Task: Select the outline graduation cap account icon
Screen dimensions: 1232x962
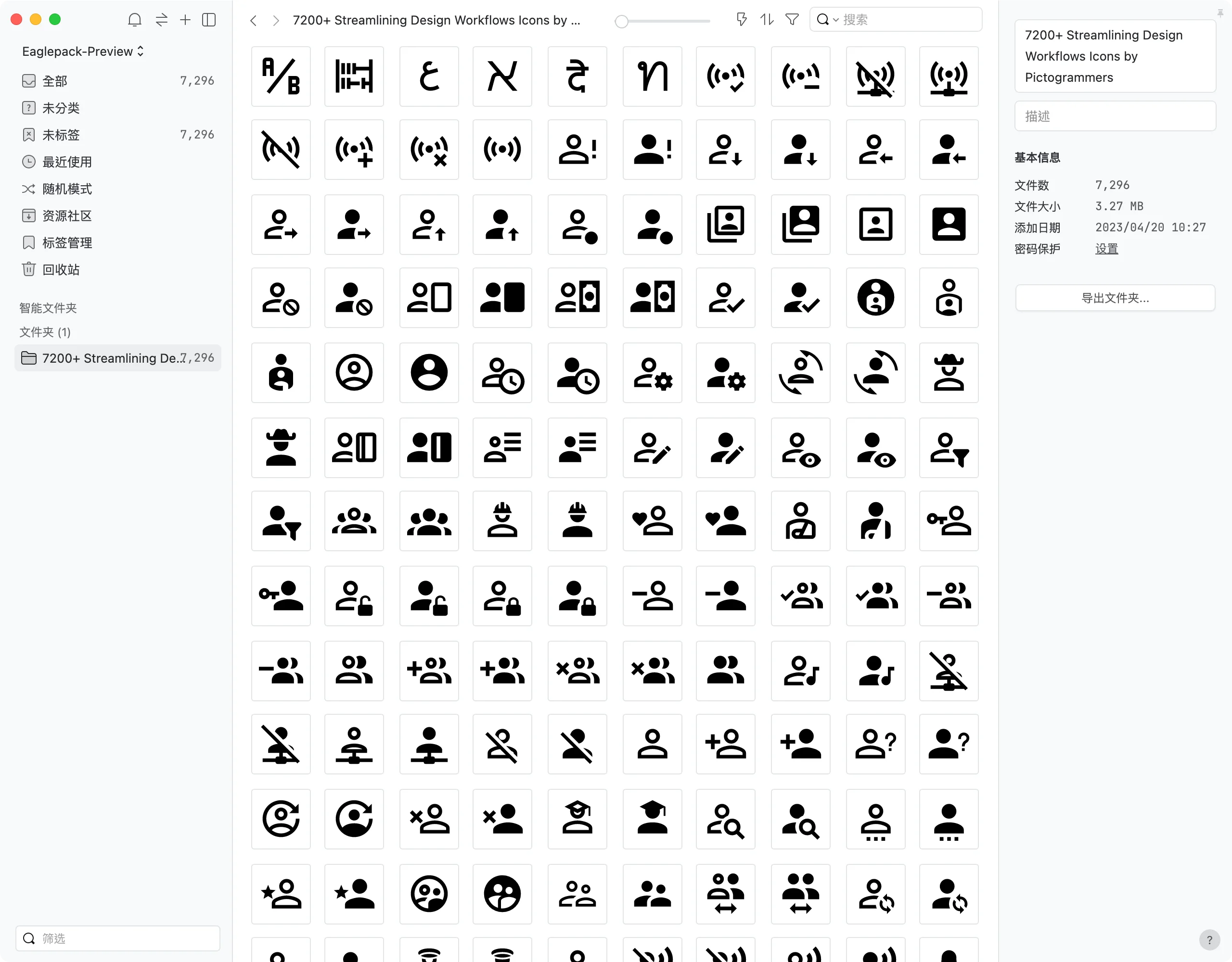Action: 577,819
